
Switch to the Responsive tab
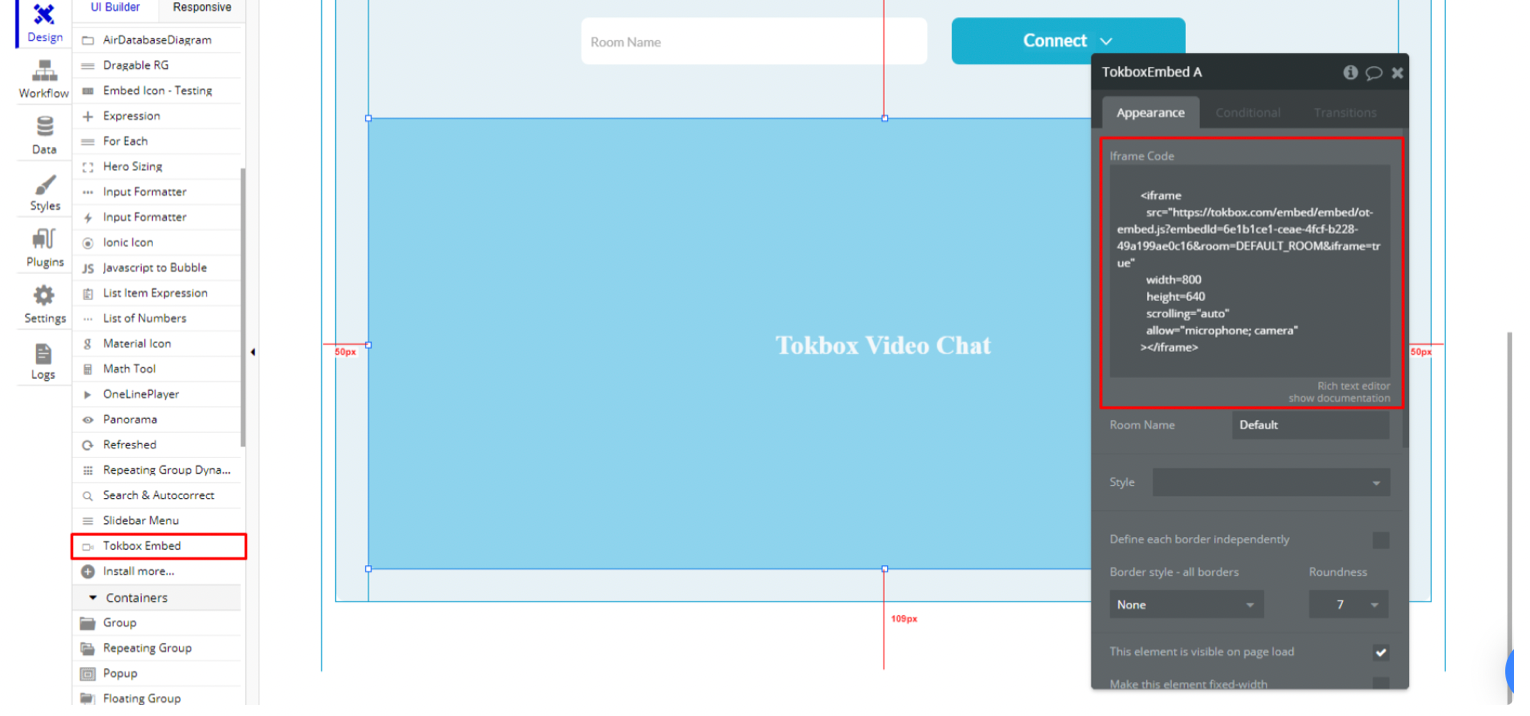coord(202,8)
